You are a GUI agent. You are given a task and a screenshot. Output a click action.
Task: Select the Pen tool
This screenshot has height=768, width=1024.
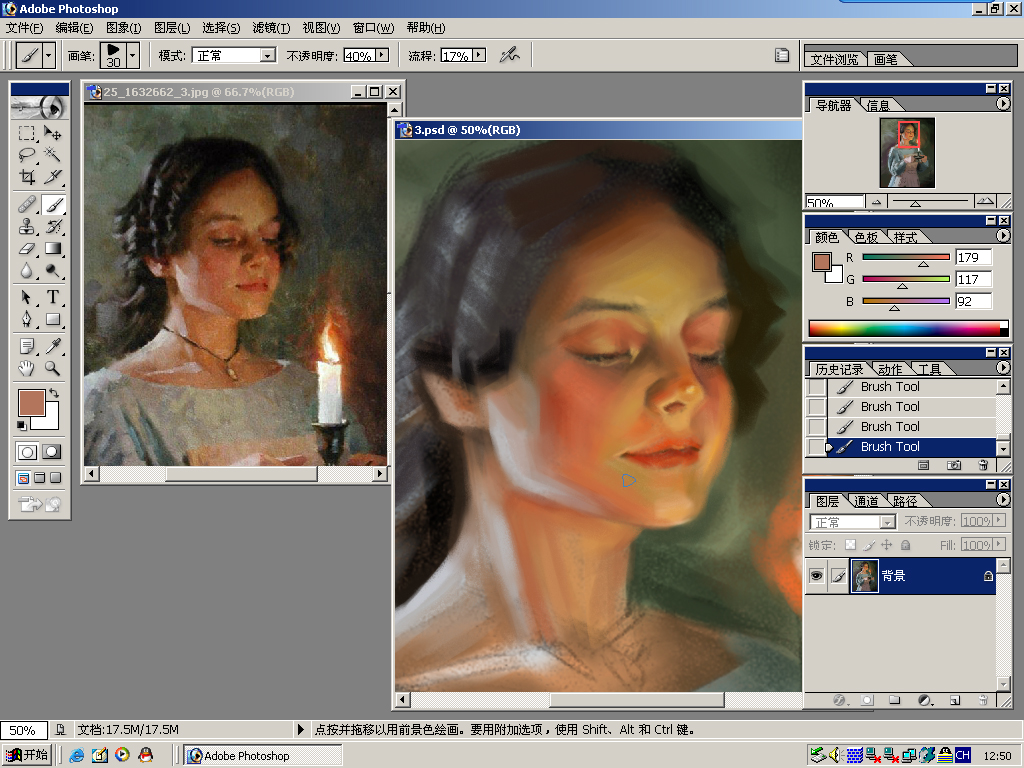pyautogui.click(x=27, y=319)
